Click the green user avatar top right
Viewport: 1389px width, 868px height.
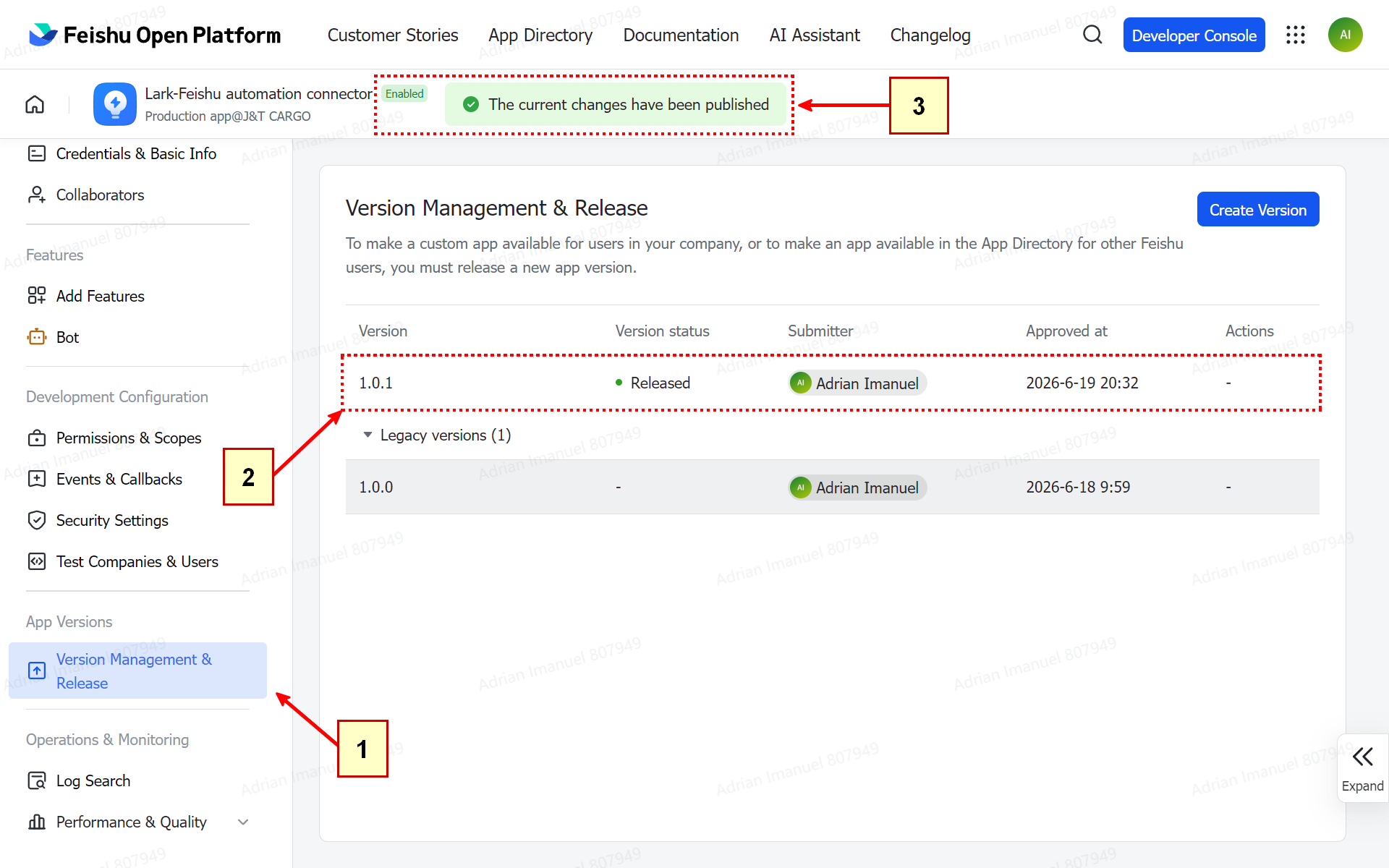(x=1345, y=35)
